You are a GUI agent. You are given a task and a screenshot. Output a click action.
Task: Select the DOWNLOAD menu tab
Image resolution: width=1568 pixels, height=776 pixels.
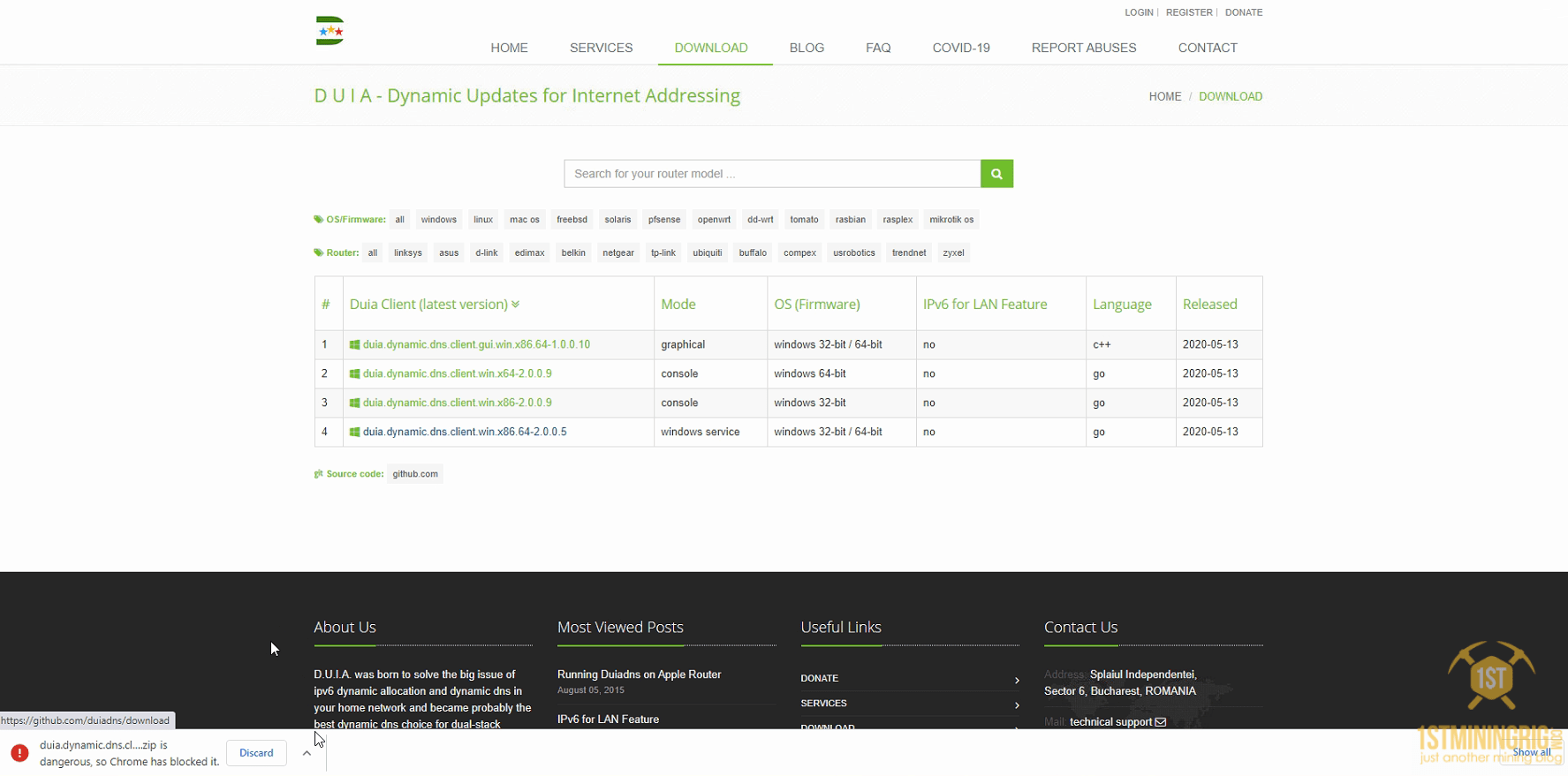711,48
